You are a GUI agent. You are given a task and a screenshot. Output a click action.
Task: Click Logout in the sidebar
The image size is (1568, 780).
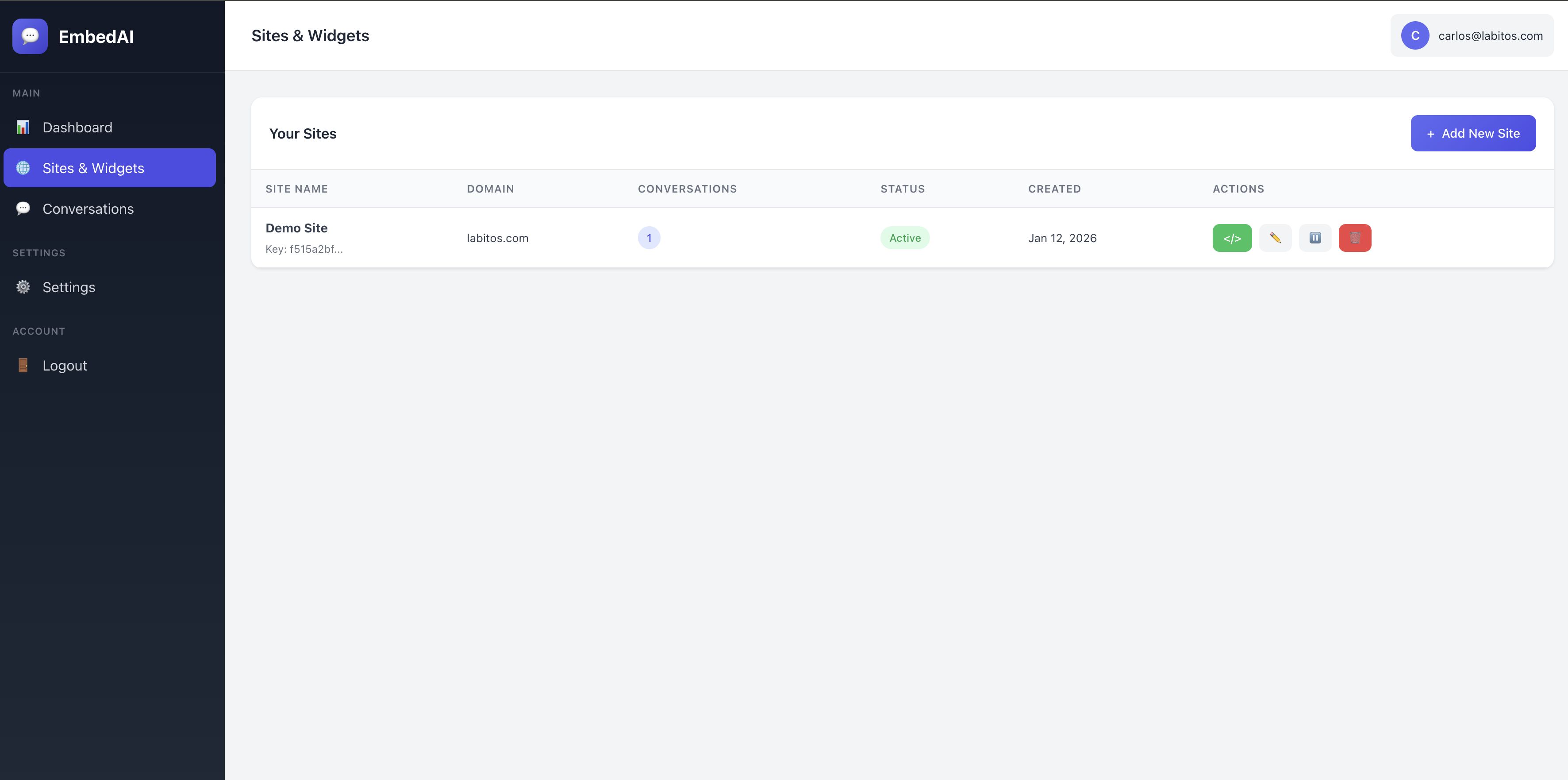click(x=65, y=365)
